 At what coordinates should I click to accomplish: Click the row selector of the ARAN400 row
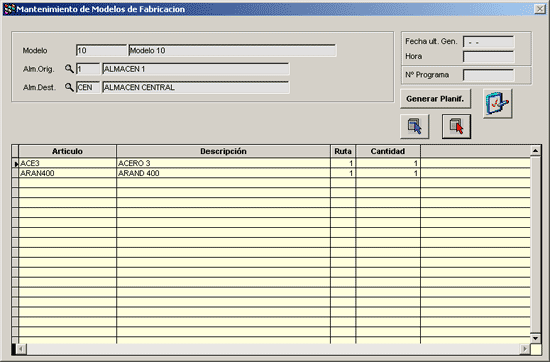pos(15,173)
